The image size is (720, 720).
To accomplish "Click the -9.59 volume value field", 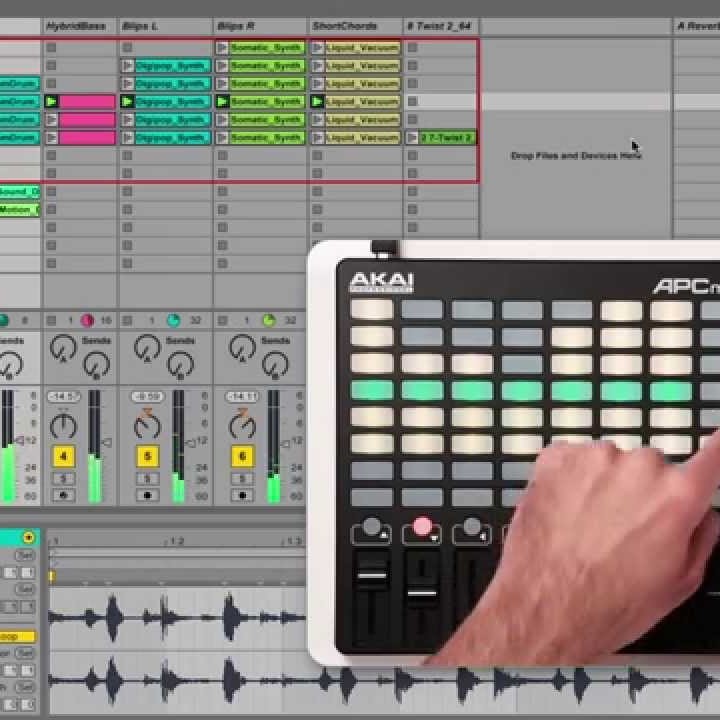I will 147,396.
